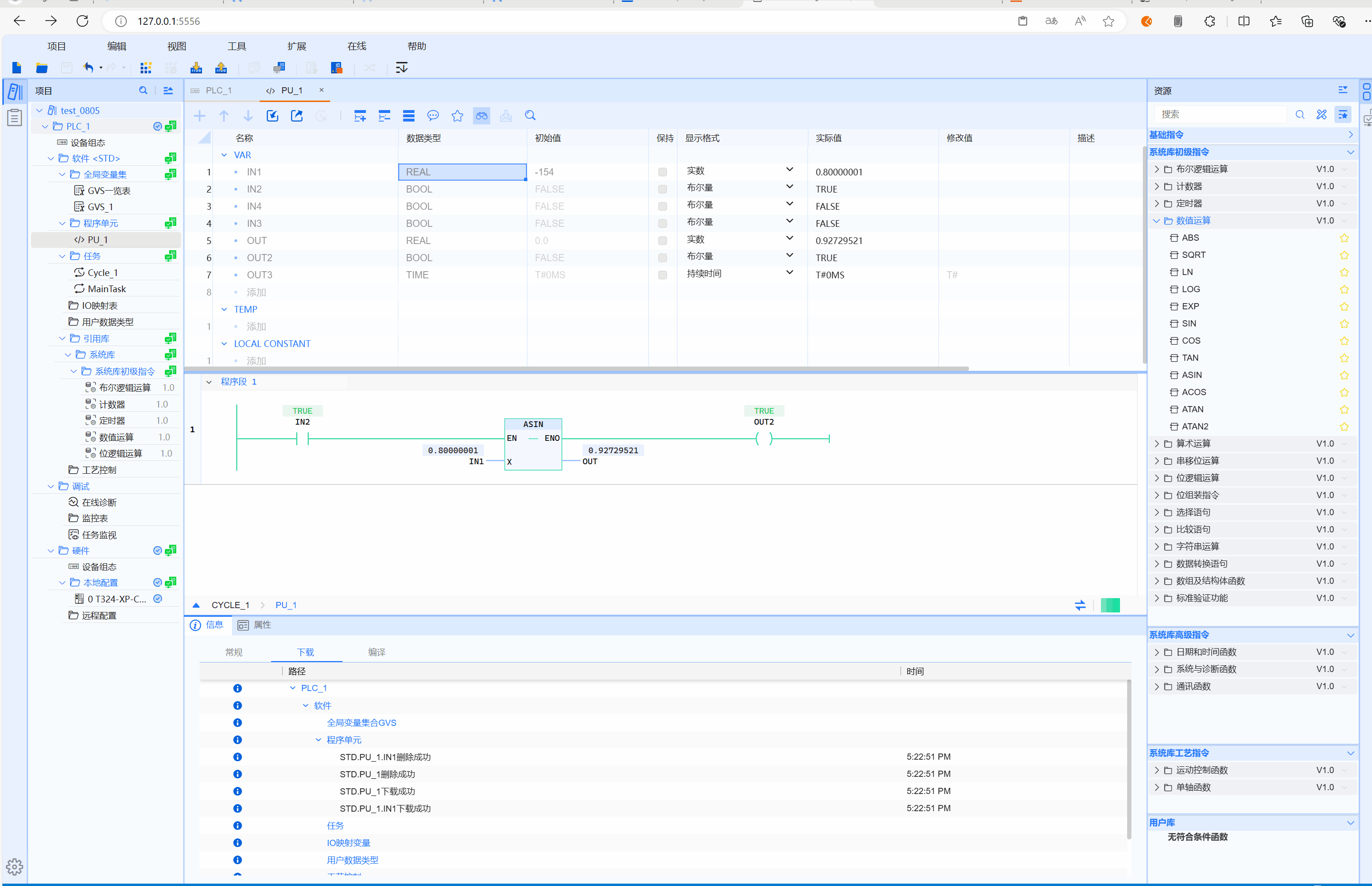
Task: Click the glasses monitor icon in editor toolbar
Action: 481,116
